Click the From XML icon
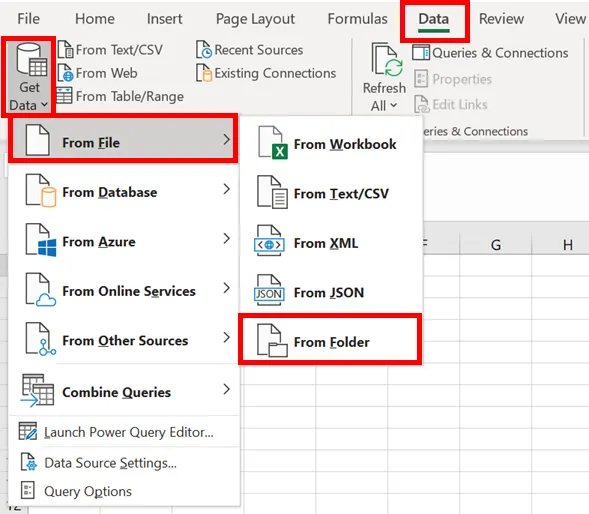 (x=269, y=241)
